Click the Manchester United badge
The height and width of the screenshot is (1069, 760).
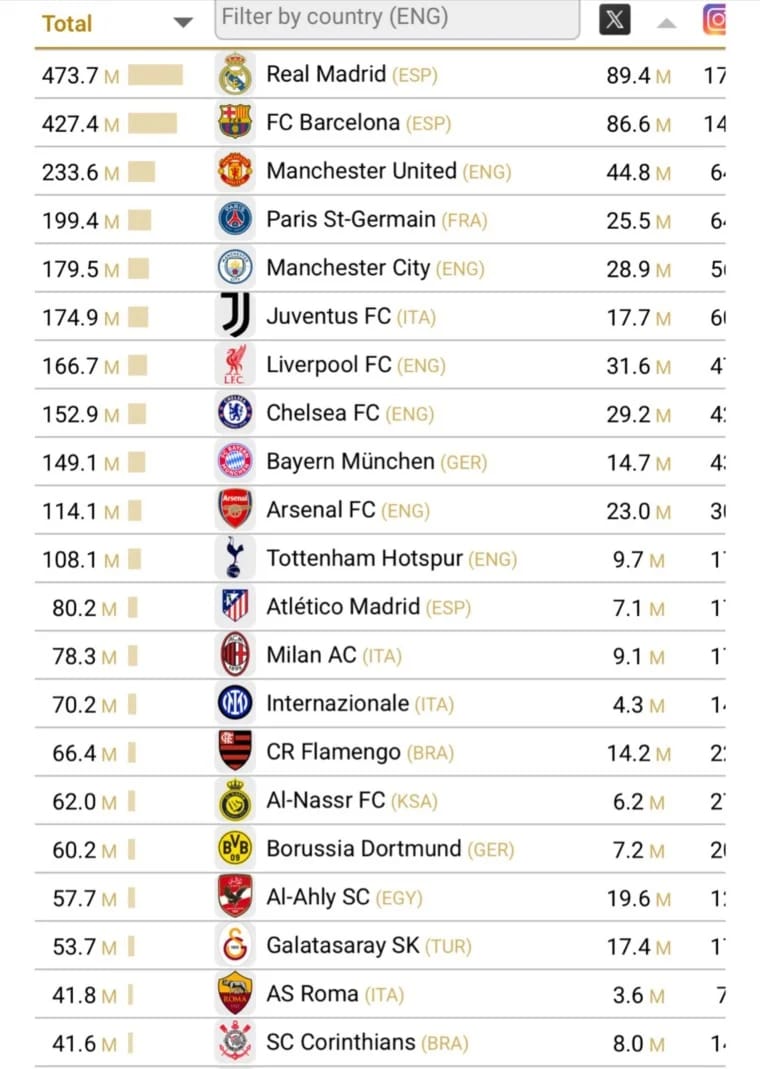(x=235, y=171)
